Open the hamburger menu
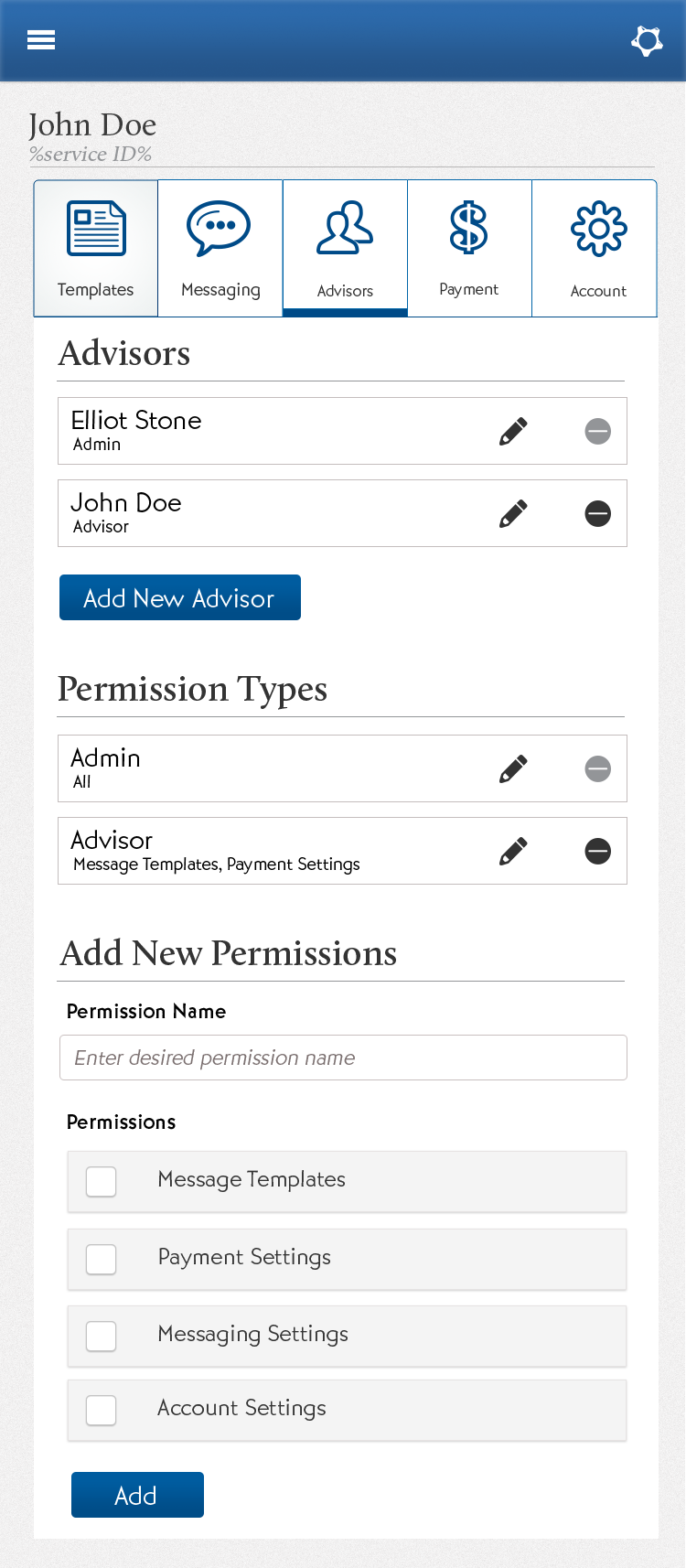This screenshot has height=1568, width=686. click(x=41, y=40)
